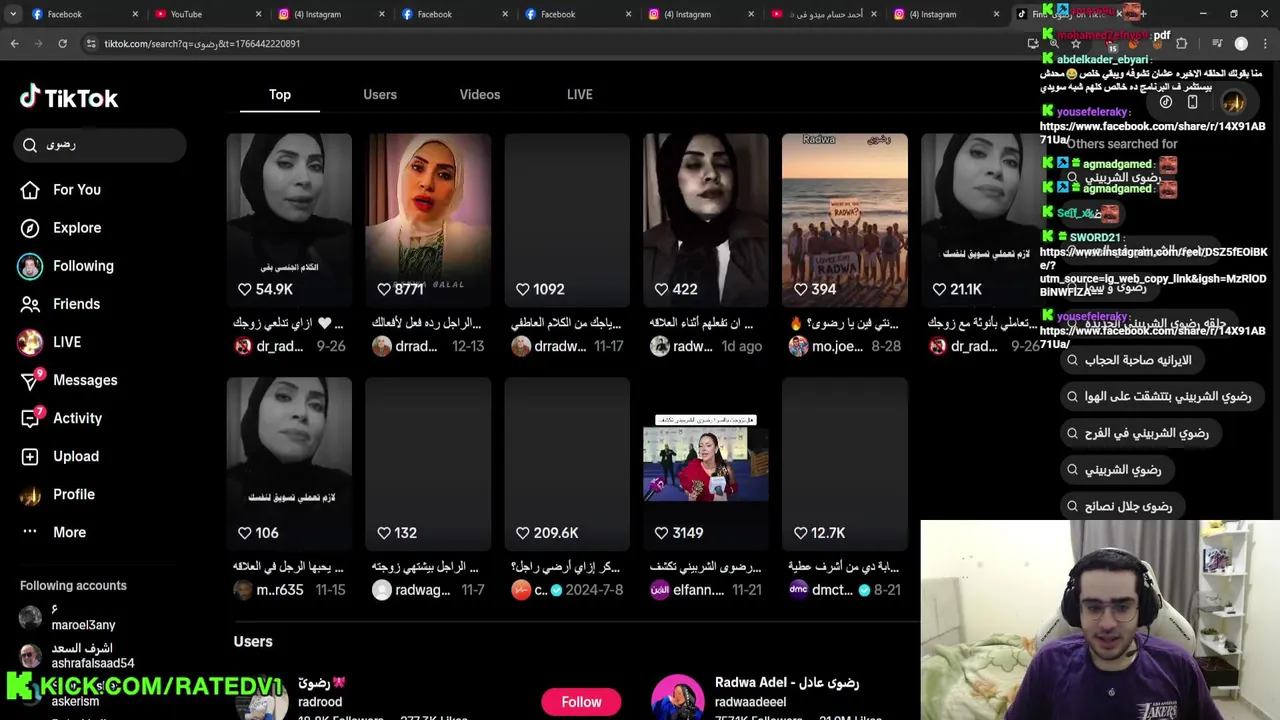Select the Top results tab

pos(280,94)
